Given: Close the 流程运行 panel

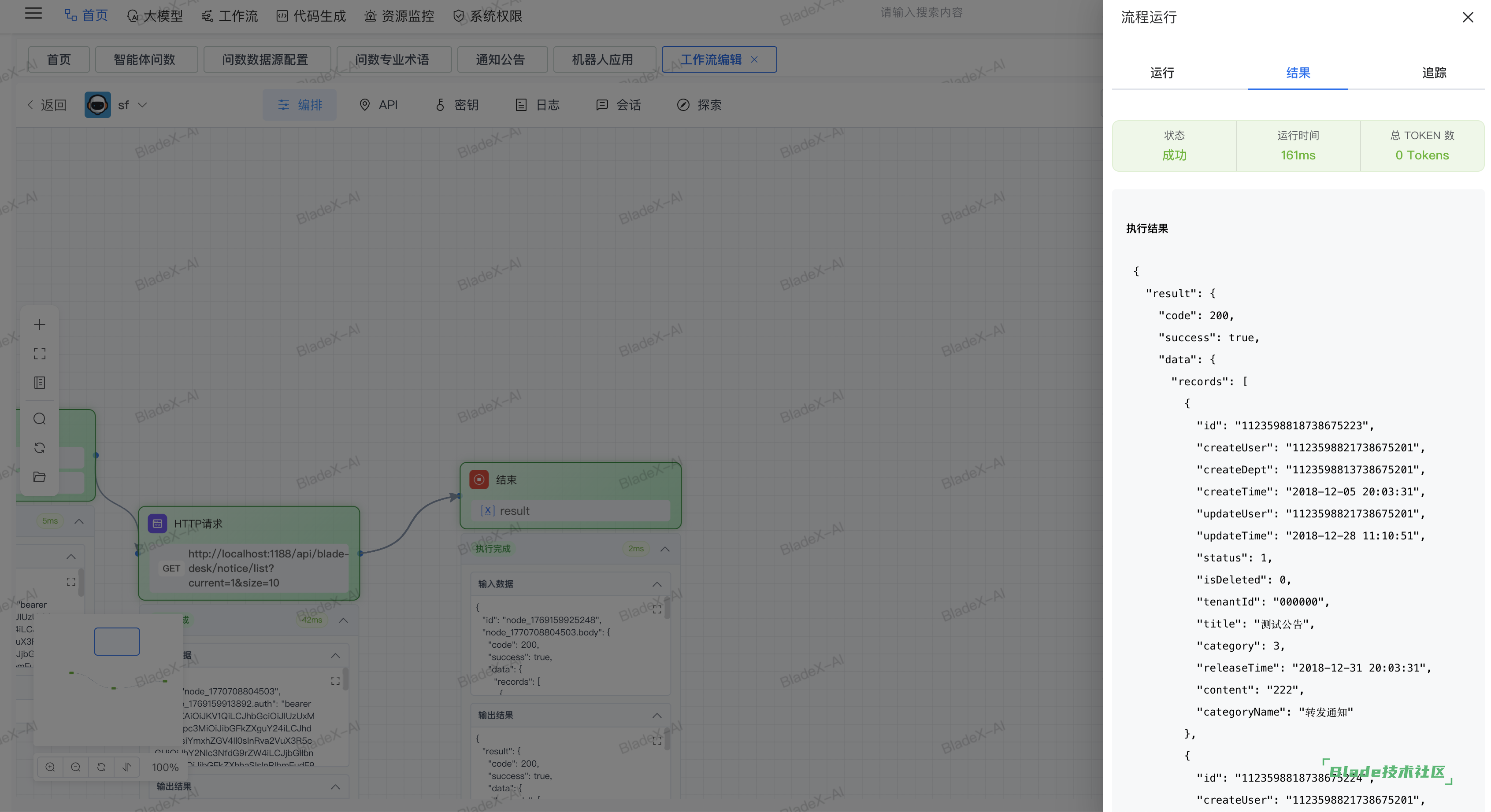Looking at the screenshot, I should point(1467,17).
